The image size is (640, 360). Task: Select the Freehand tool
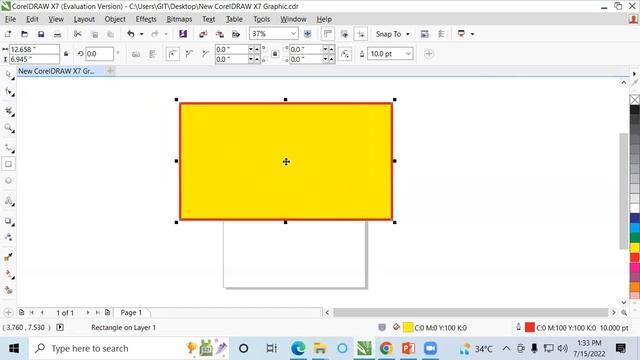click(x=9, y=148)
